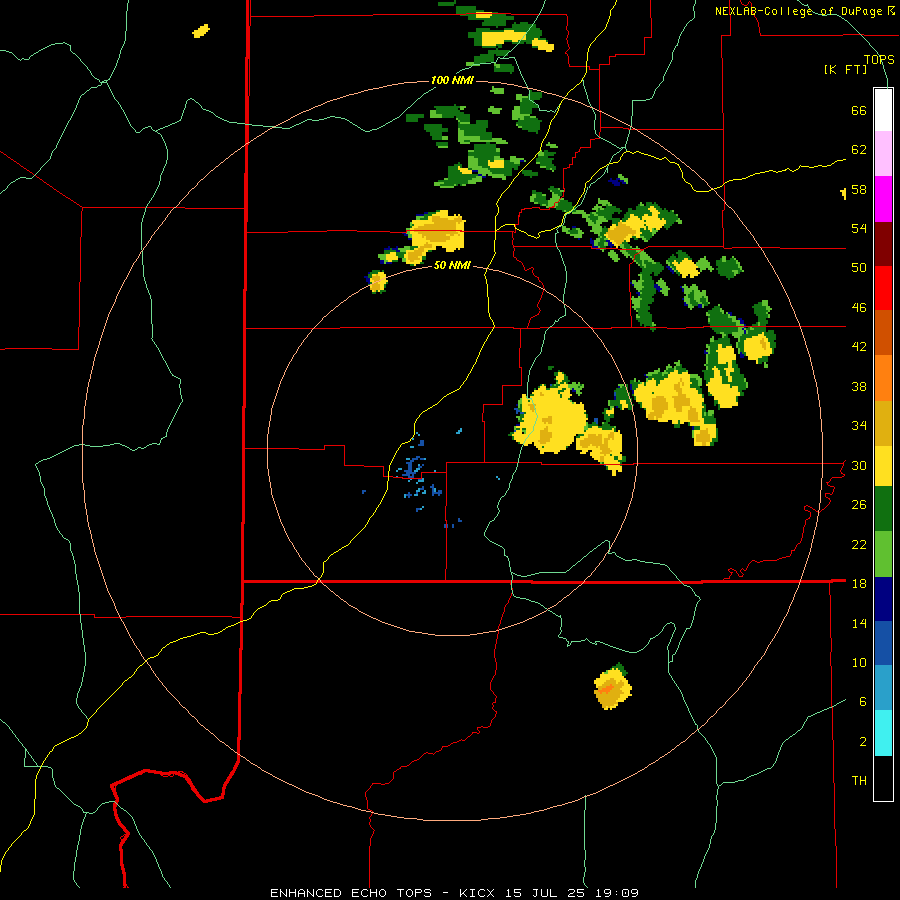Click the dark orange 46 K FT legend swatch
Image resolution: width=900 pixels, height=900 pixels.
pyautogui.click(x=883, y=332)
